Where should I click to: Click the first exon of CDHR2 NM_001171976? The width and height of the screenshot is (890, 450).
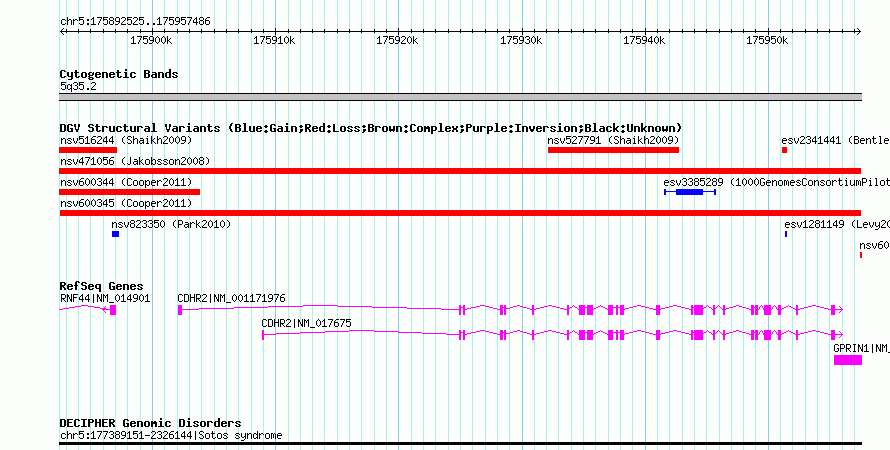(x=180, y=310)
